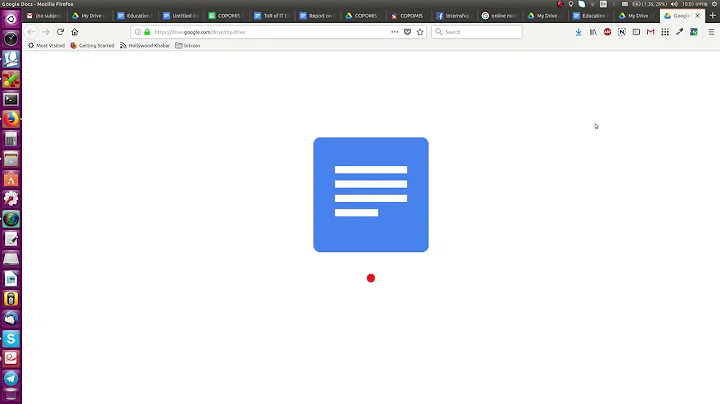720x404 pixels.
Task: Click Firefox icon in the Ubuntu dock
Action: tap(11, 119)
